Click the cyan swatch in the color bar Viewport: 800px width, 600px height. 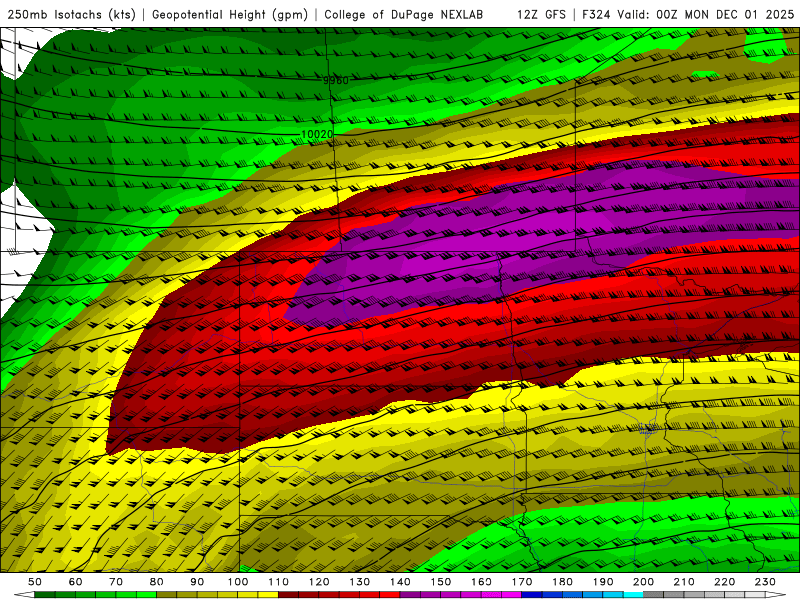tap(633, 595)
